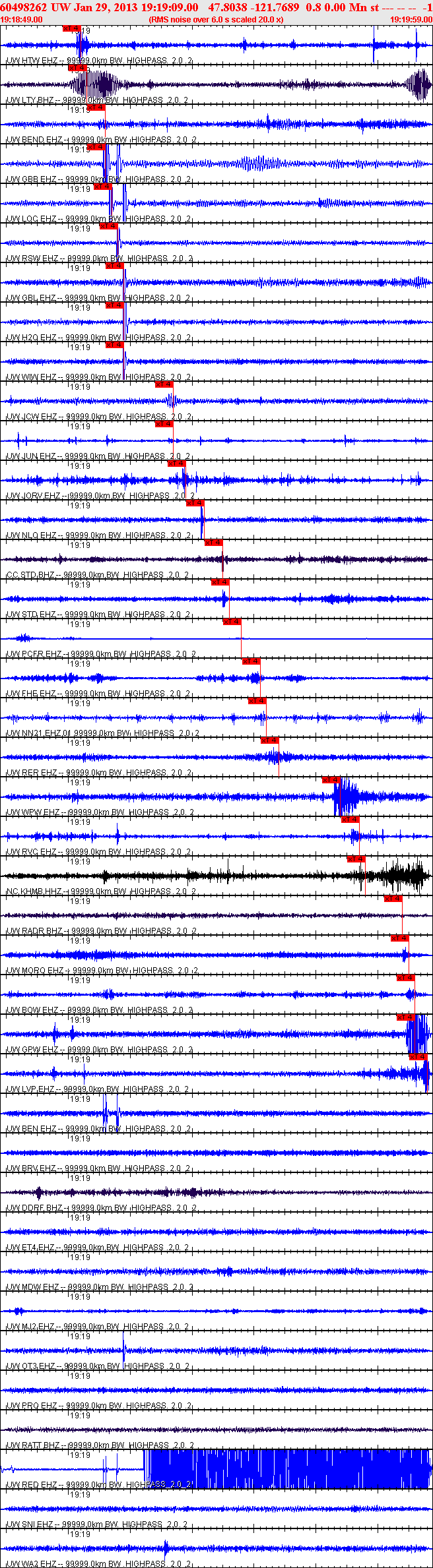Click the red pick marker on RADR trace

(x=393, y=899)
